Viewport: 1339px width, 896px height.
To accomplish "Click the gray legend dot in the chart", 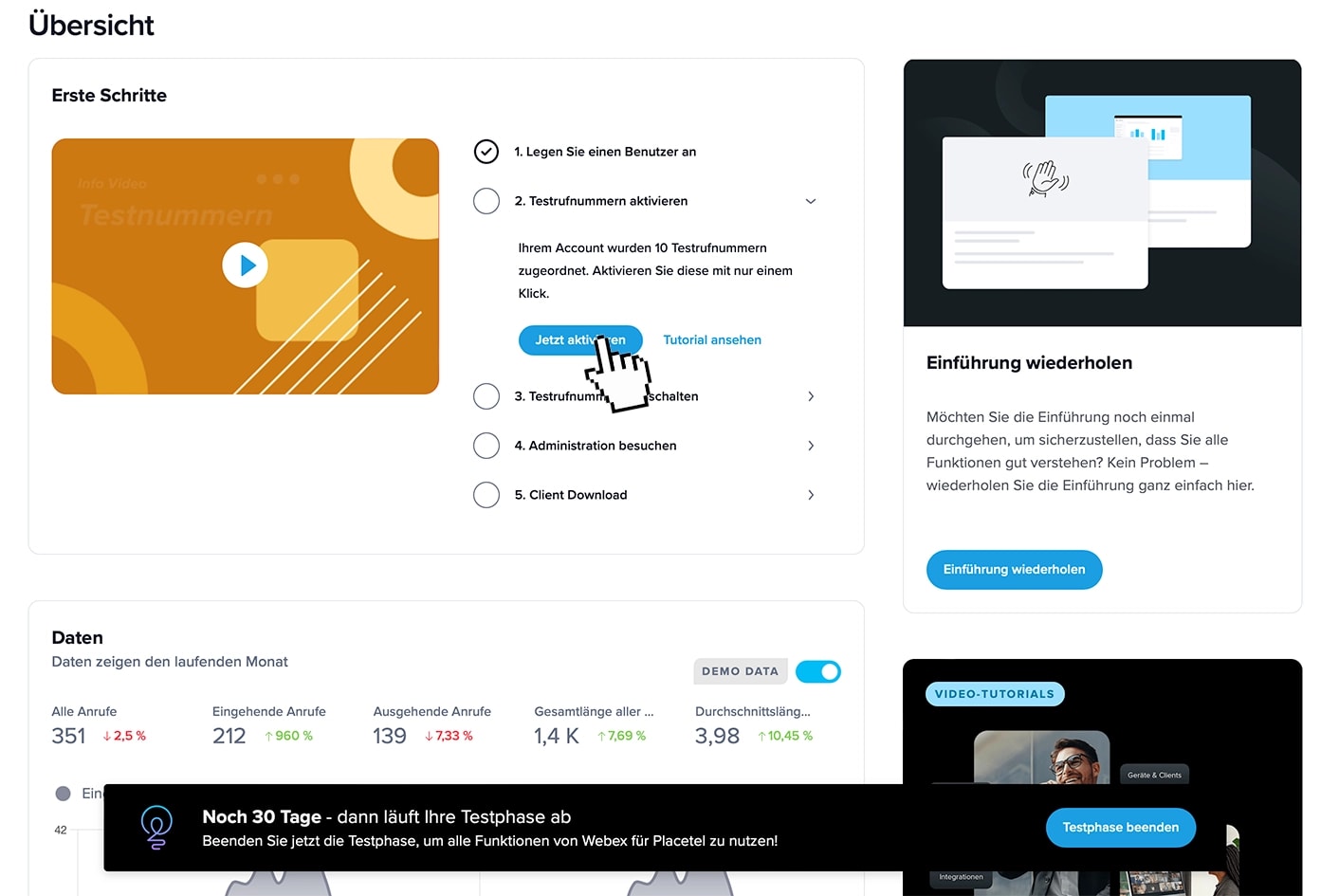I will point(64,794).
